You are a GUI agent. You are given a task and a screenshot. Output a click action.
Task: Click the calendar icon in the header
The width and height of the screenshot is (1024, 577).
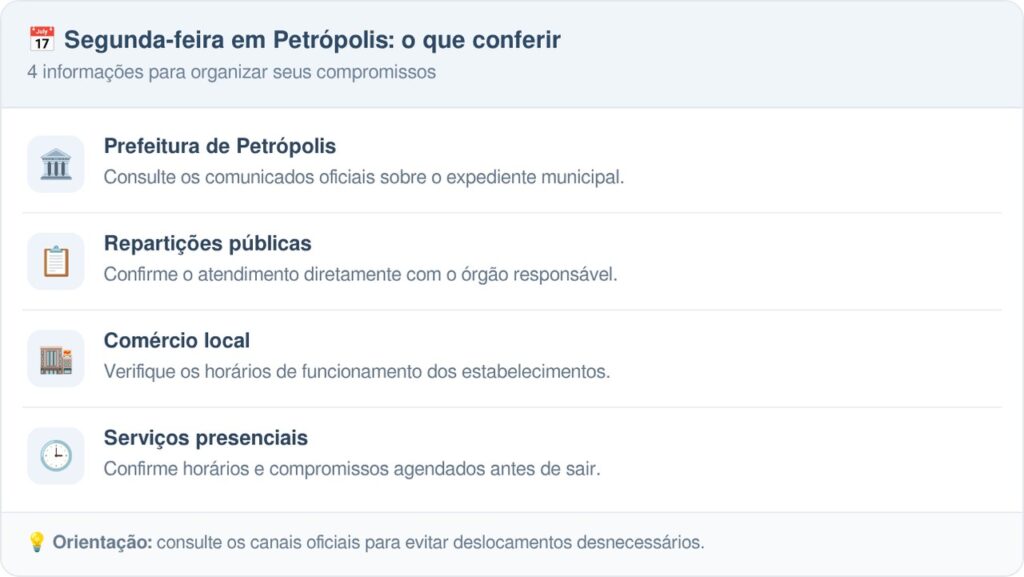pos(42,39)
